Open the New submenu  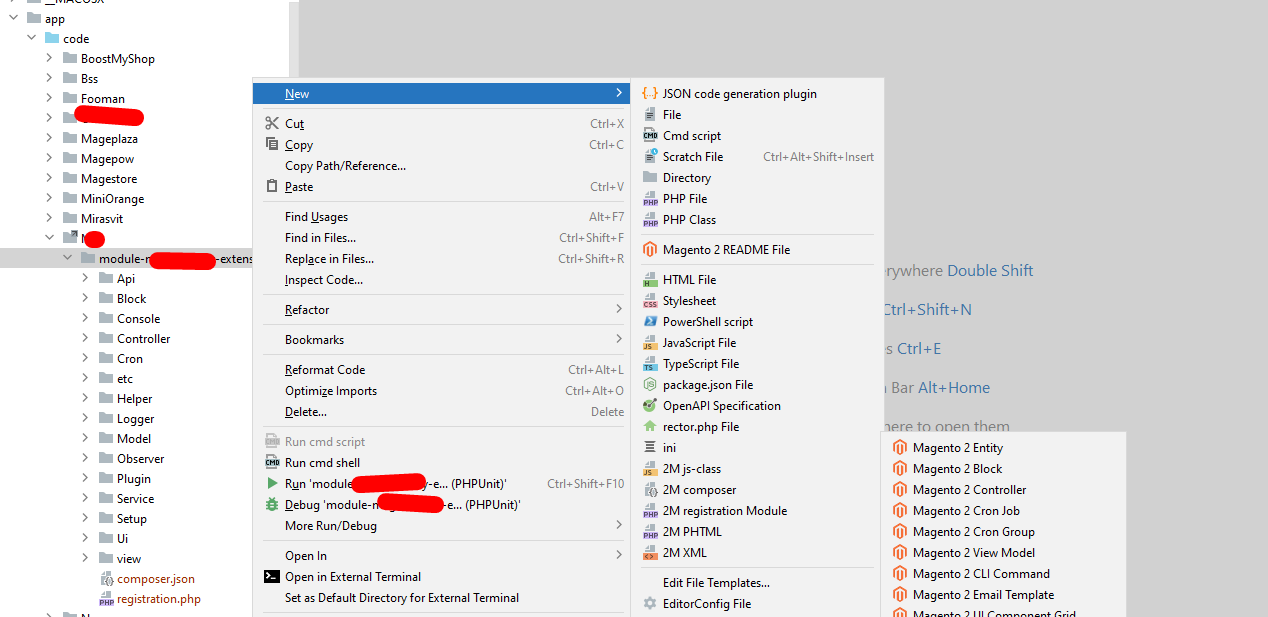point(442,93)
